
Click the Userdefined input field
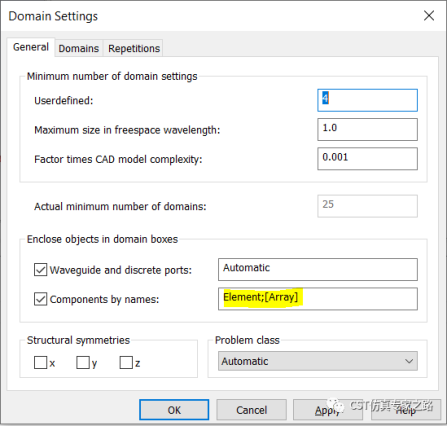click(x=367, y=100)
